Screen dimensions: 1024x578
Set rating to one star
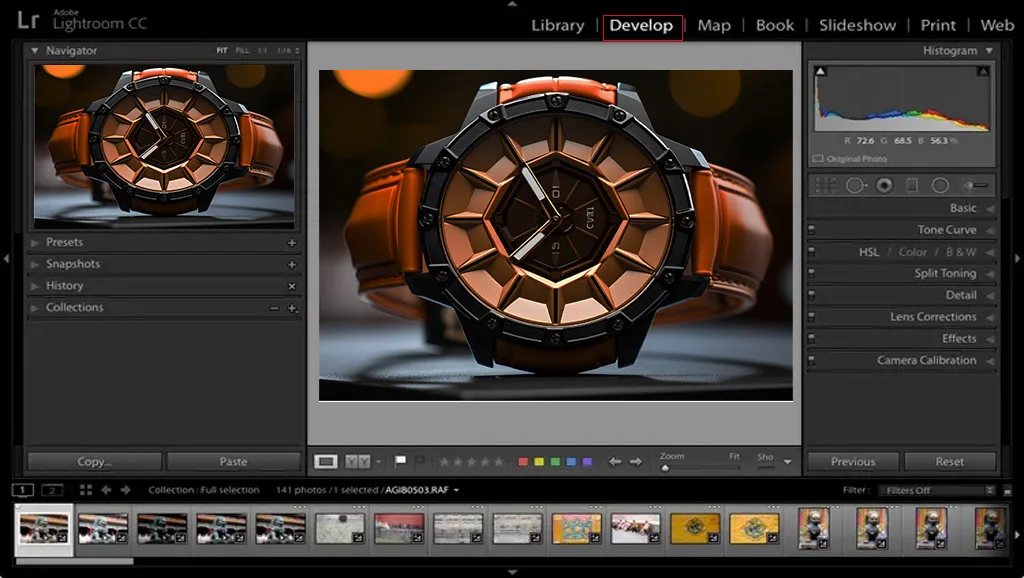pos(444,462)
